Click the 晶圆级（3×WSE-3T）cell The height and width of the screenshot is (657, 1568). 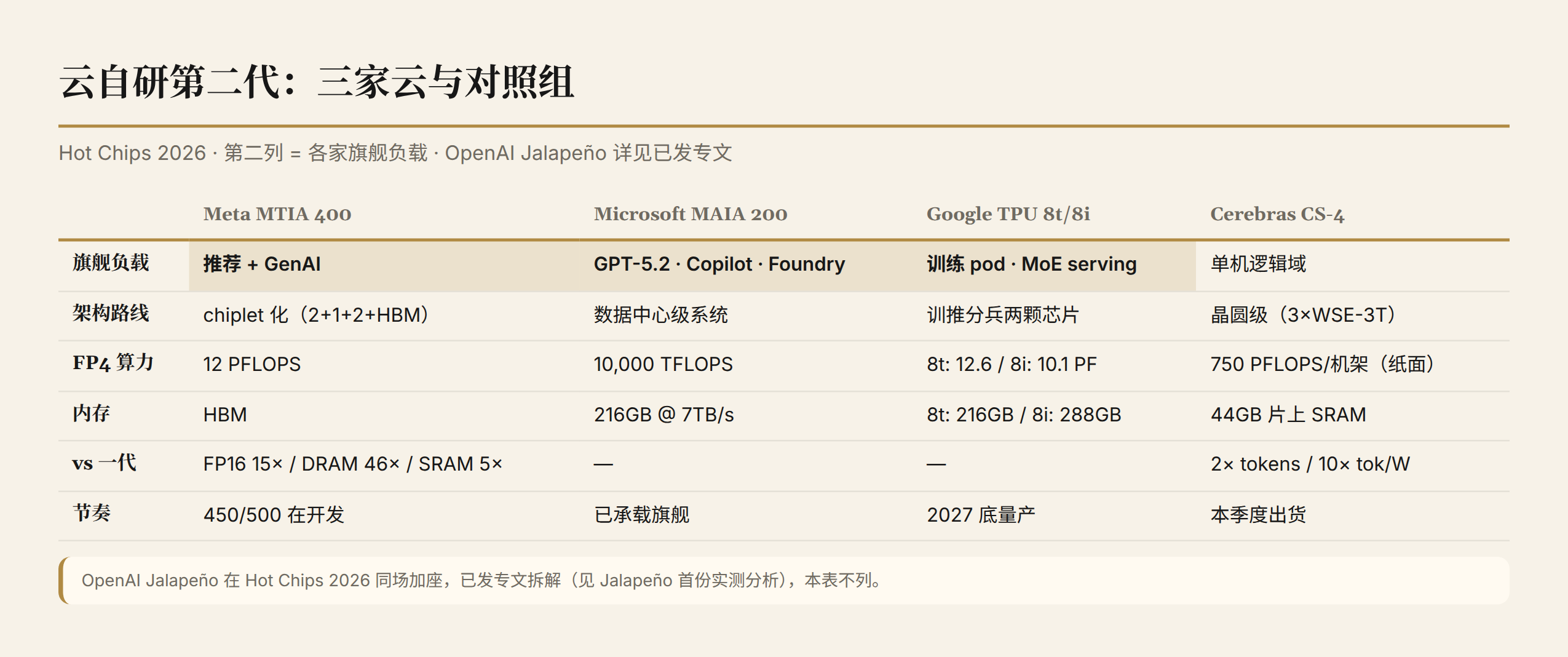[1353, 316]
